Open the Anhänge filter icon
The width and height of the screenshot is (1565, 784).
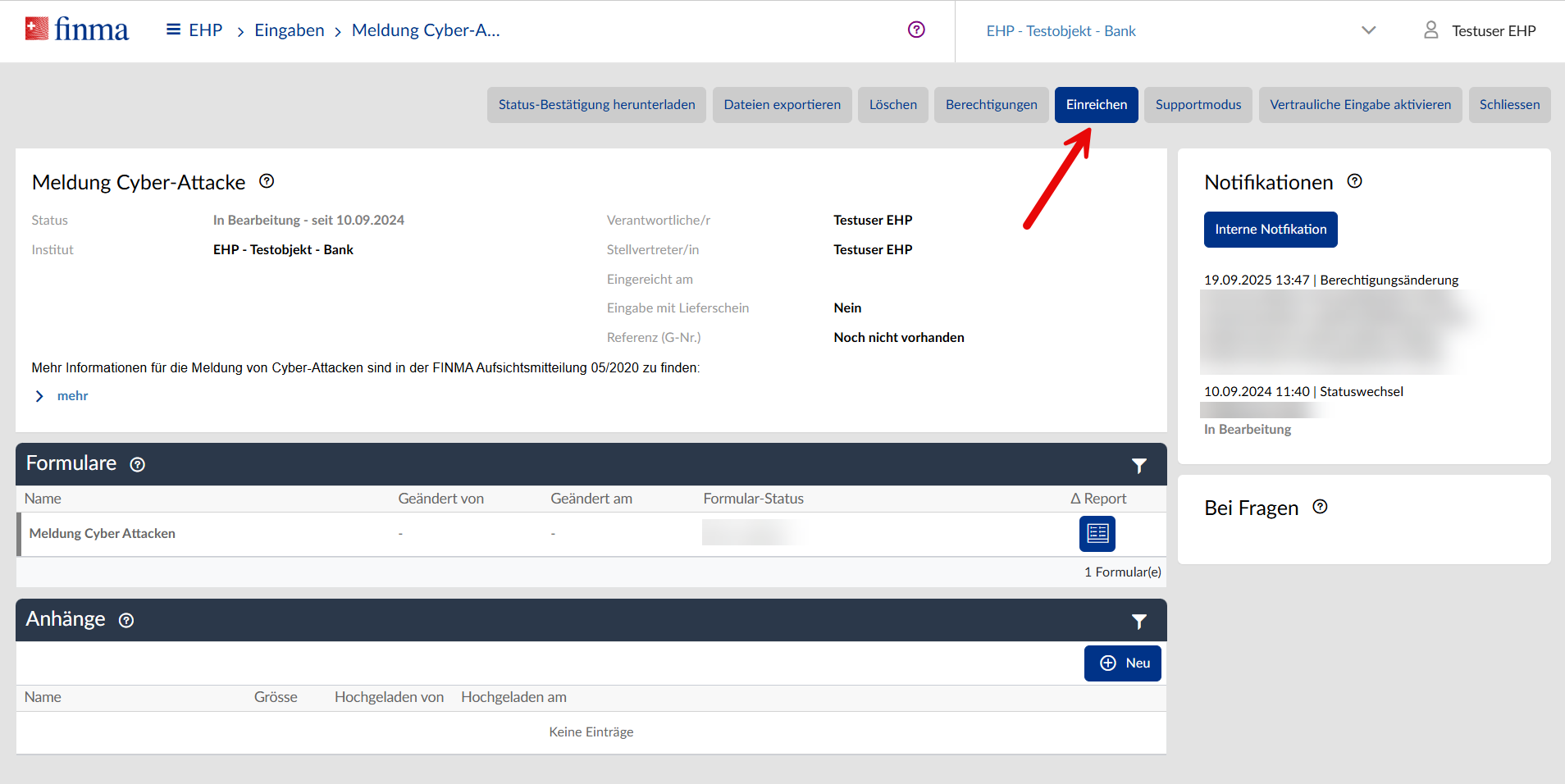pyautogui.click(x=1138, y=621)
